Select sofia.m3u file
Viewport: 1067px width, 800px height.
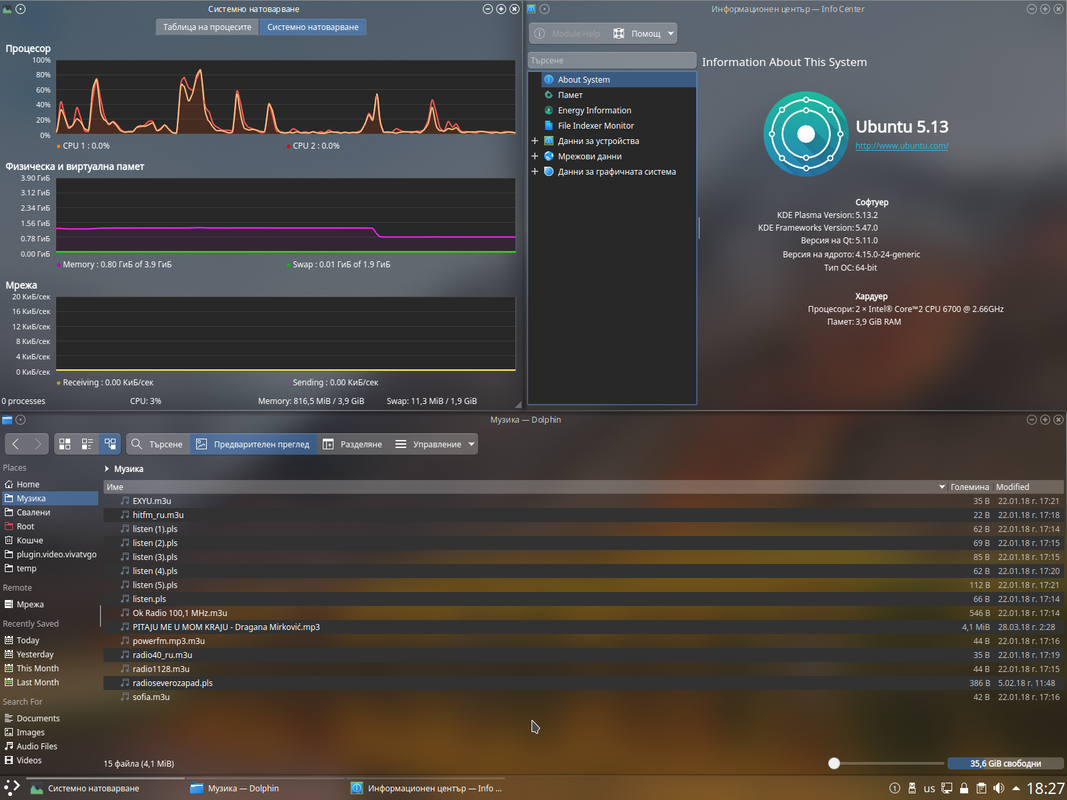click(151, 697)
